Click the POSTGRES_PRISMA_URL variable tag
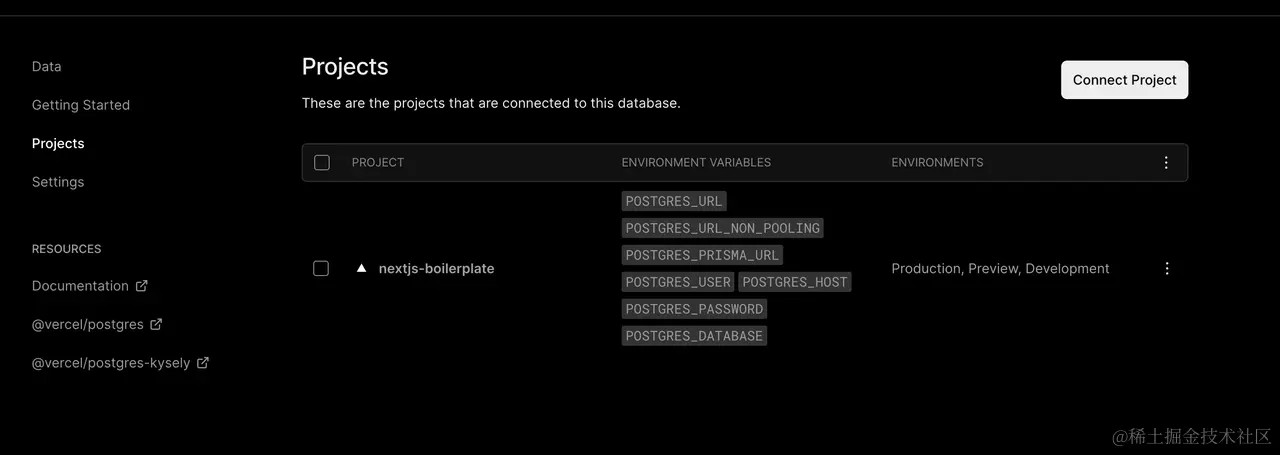This screenshot has width=1280, height=455. pos(702,255)
